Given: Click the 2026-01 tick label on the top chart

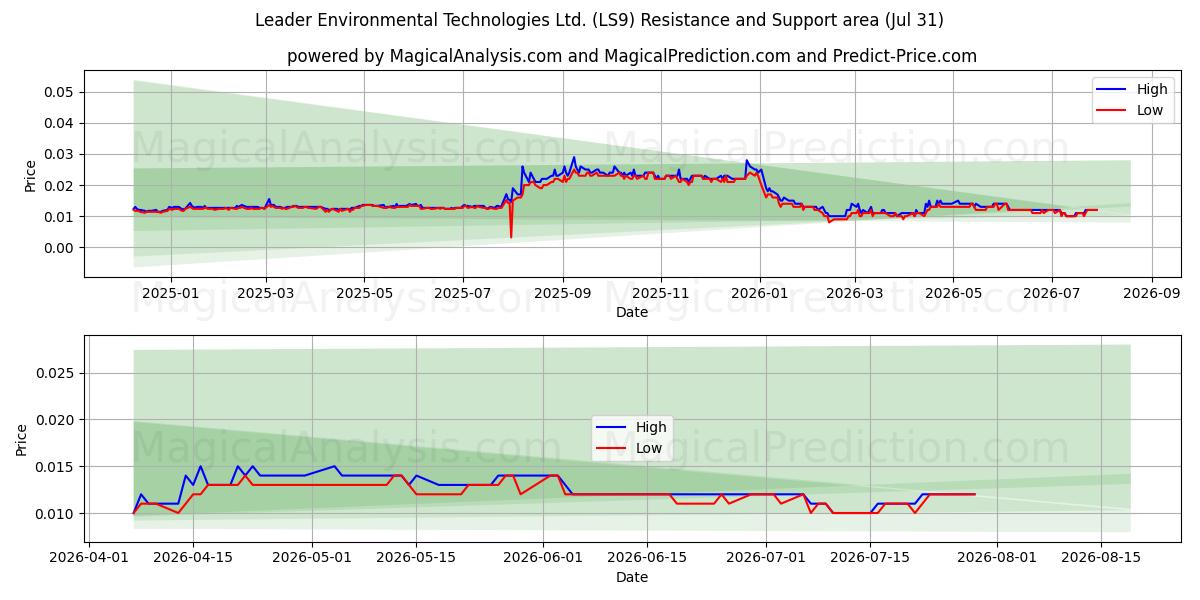Looking at the screenshot, I should click(759, 294).
